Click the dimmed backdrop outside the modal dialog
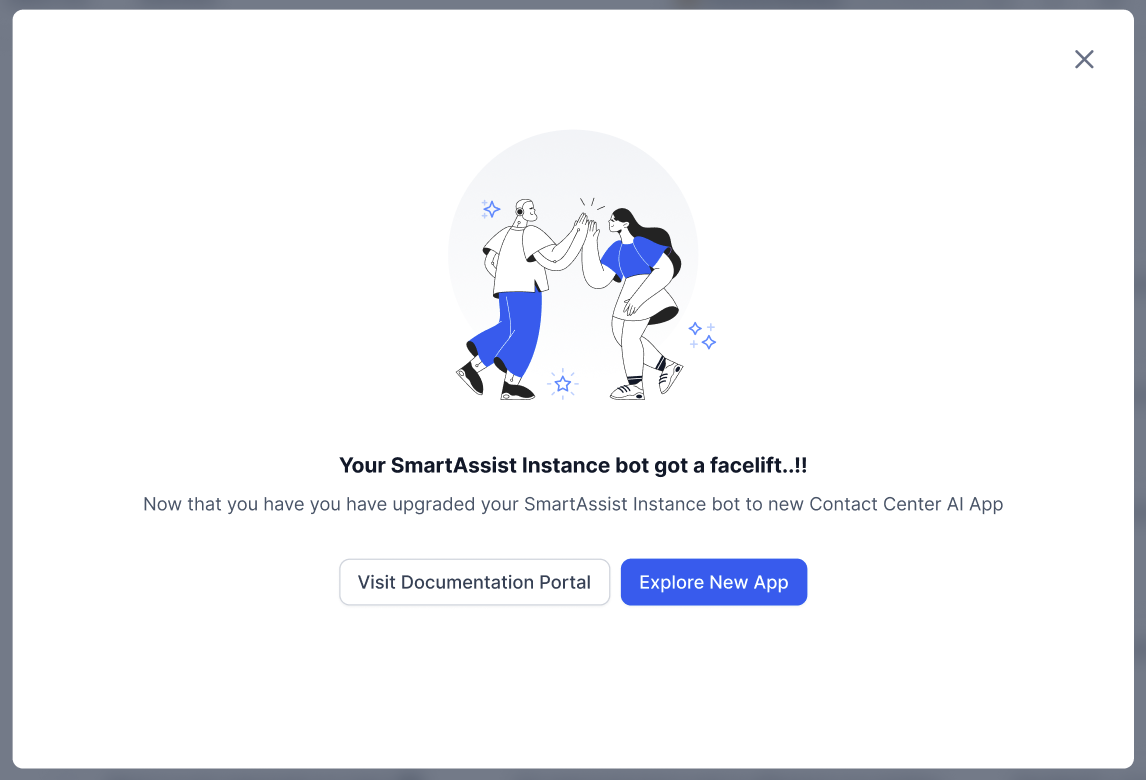Screen dimensions: 1146x780 [5, 400]
